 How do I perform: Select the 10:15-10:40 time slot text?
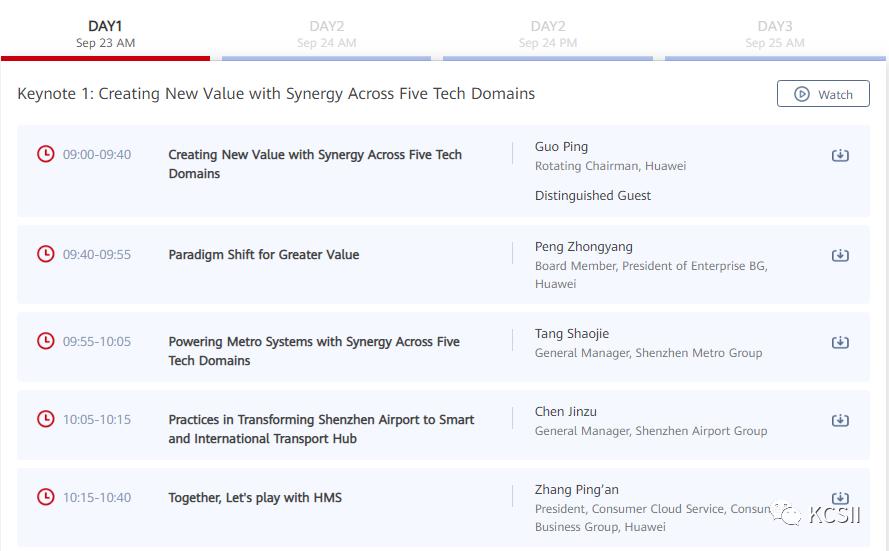[x=97, y=498]
